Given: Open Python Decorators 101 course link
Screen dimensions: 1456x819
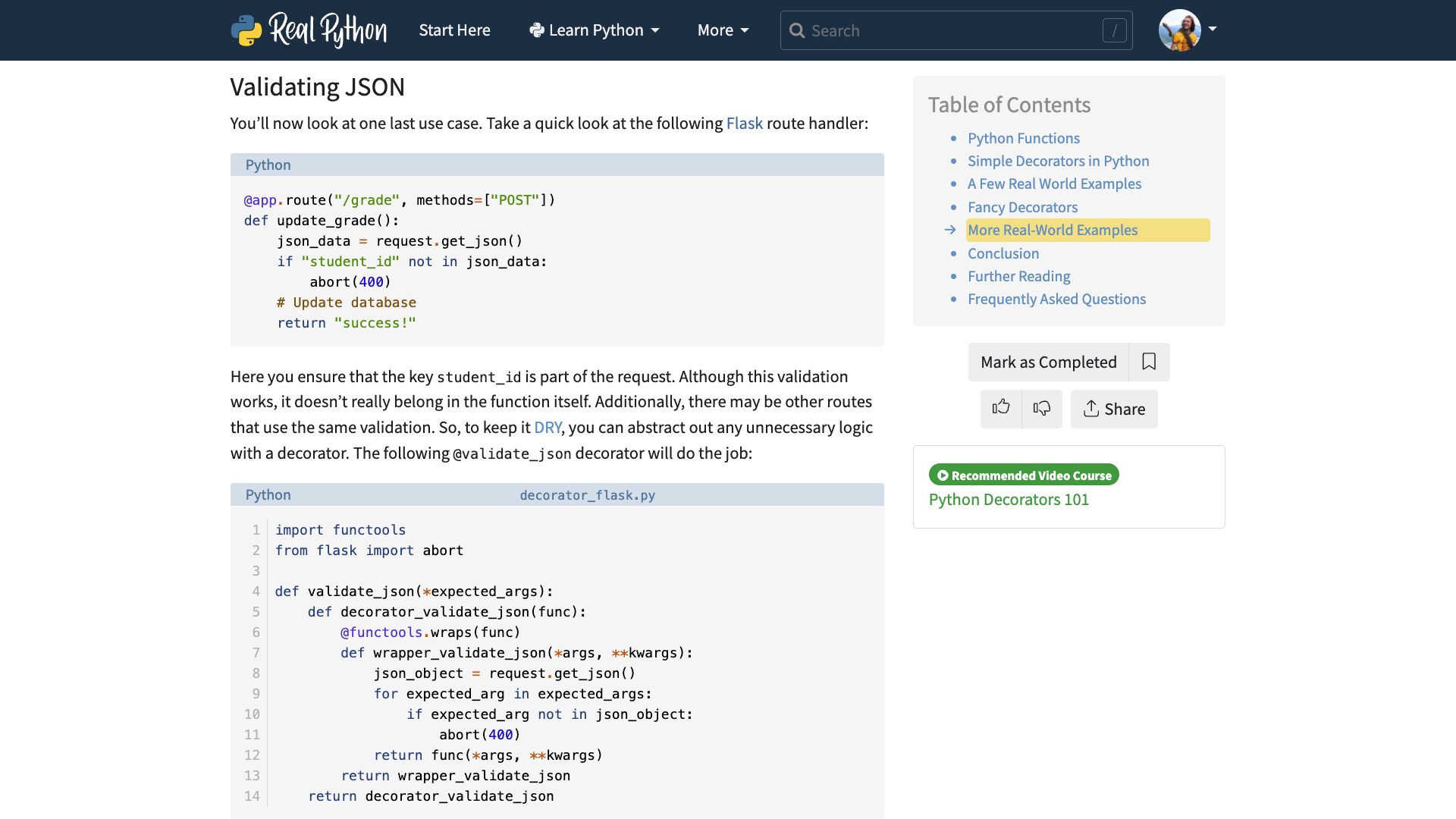Looking at the screenshot, I should pyautogui.click(x=1009, y=500).
